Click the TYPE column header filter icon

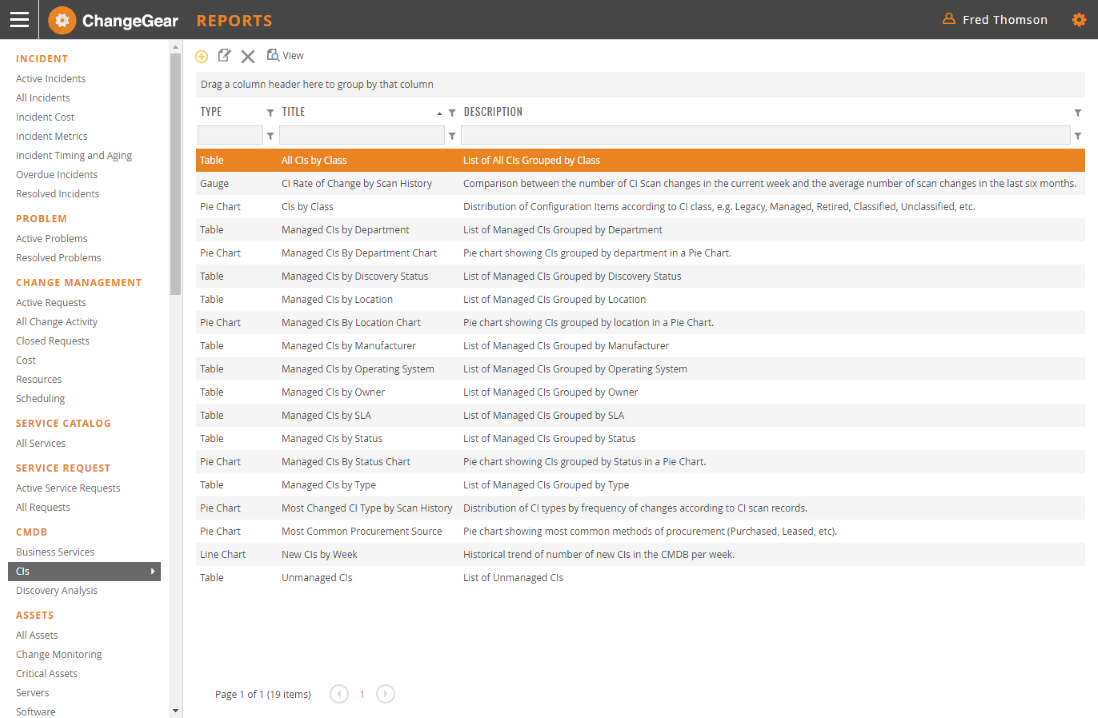pyautogui.click(x=270, y=113)
